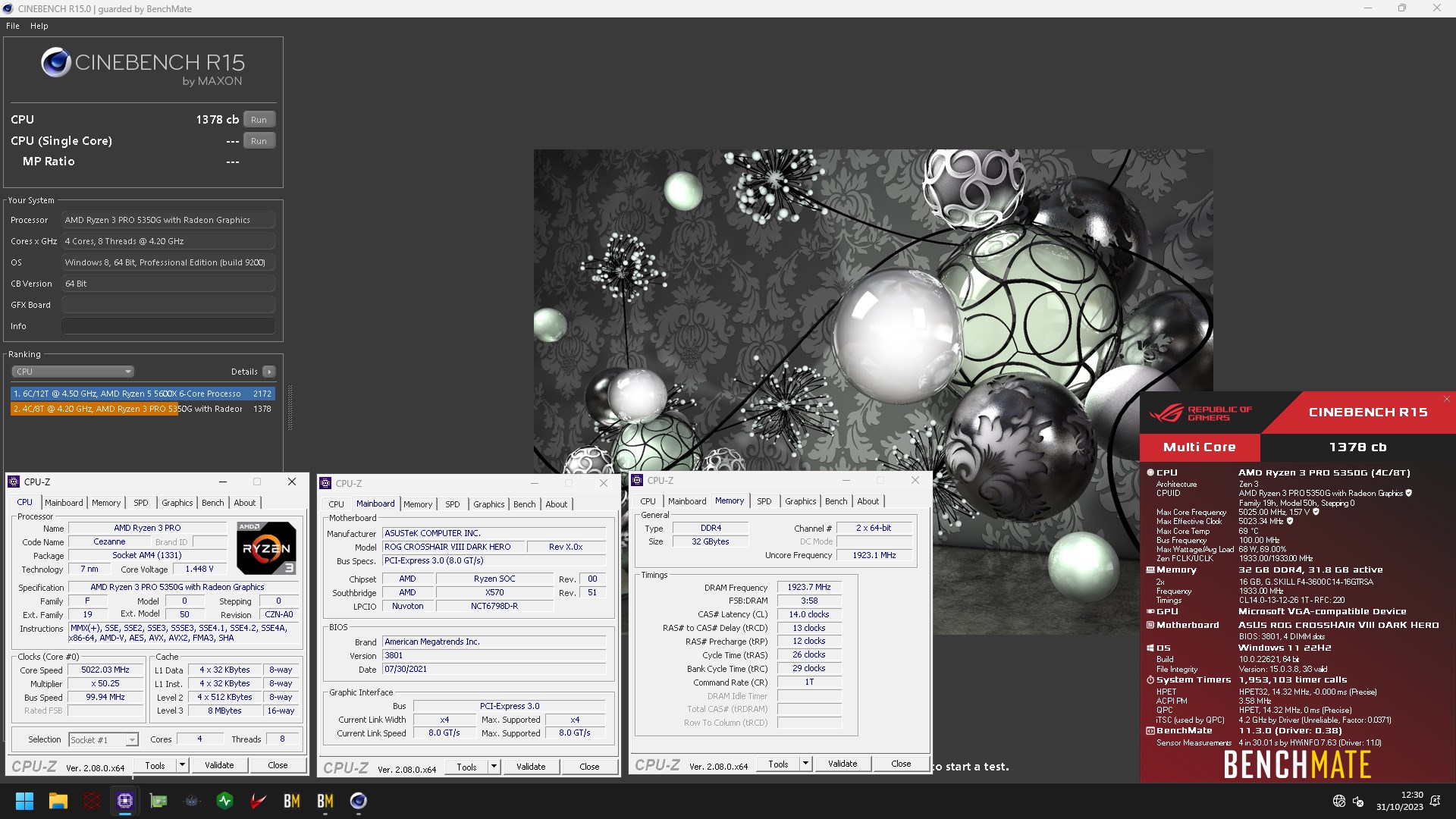Screen dimensions: 1456x819
Task: Click Validate in the CPU tab CPU-Z window
Action: coord(219,765)
